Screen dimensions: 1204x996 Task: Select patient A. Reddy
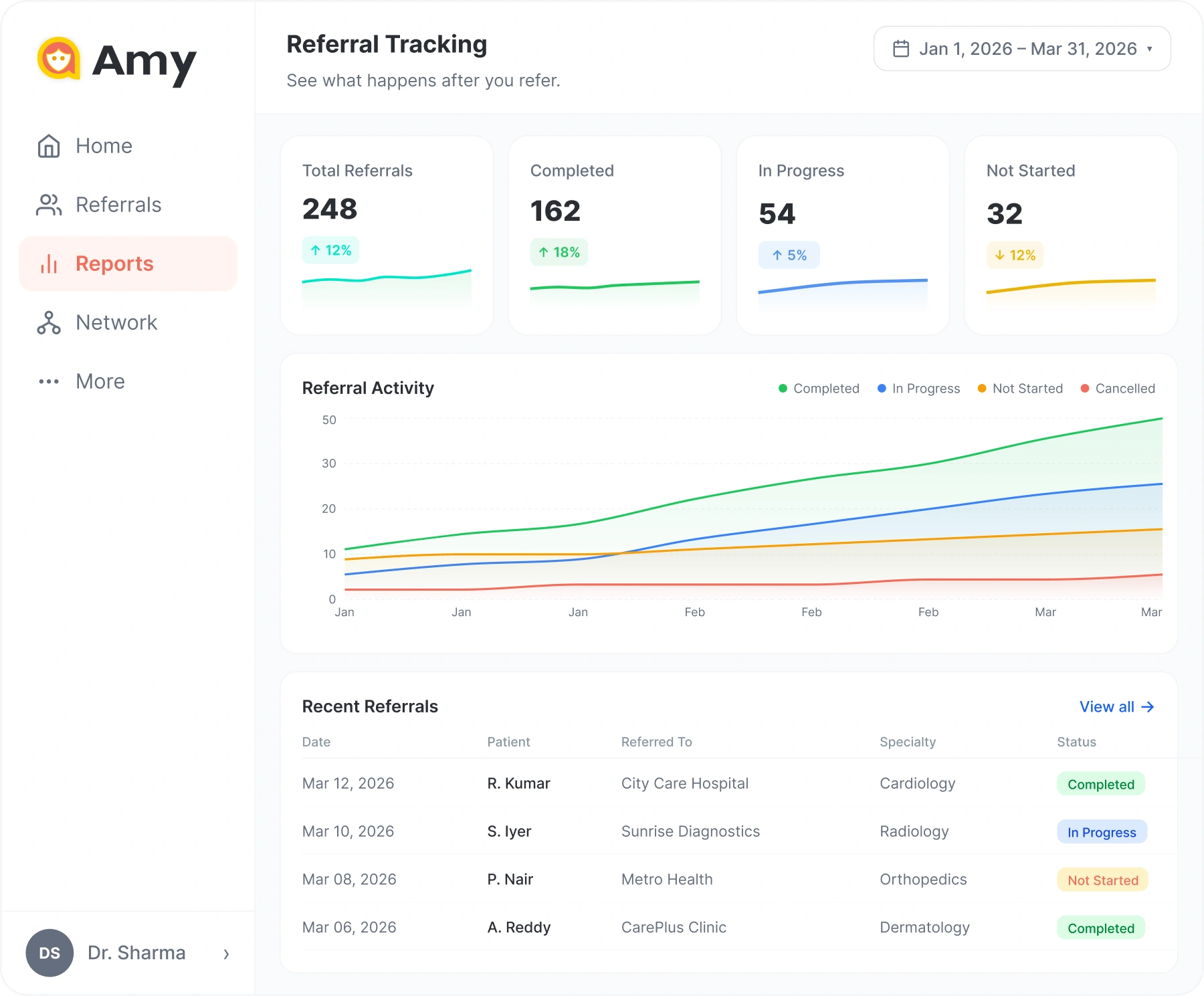519,928
